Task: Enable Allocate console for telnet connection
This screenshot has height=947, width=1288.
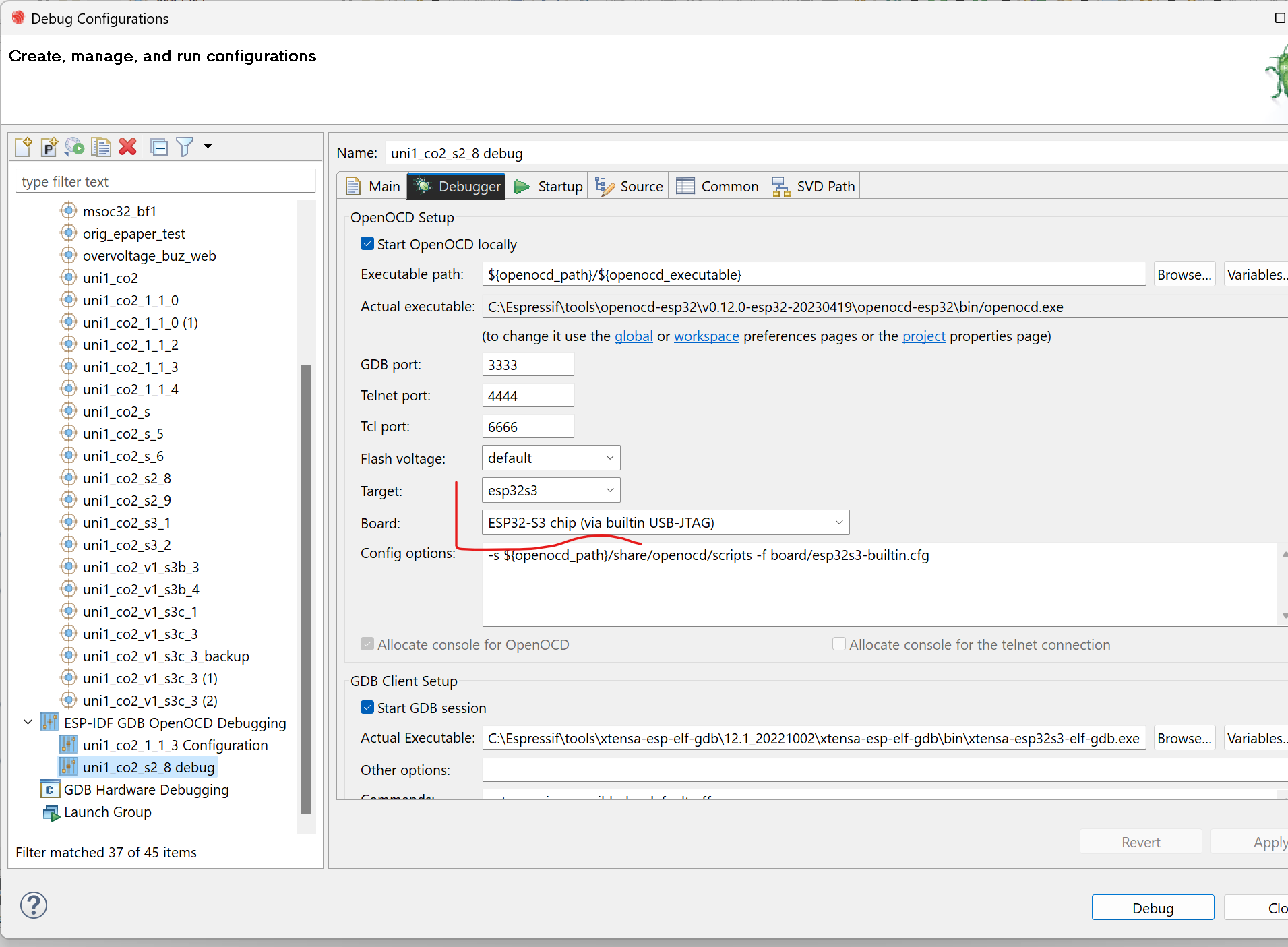Action: 839,644
